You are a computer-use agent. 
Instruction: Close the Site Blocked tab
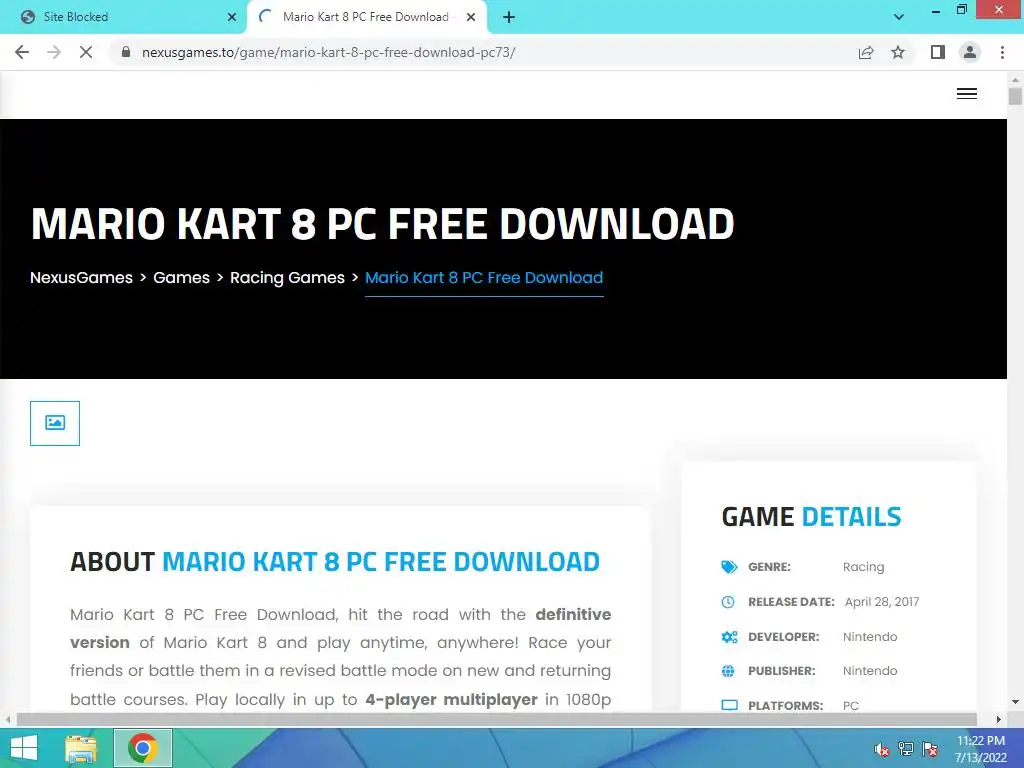coord(232,17)
